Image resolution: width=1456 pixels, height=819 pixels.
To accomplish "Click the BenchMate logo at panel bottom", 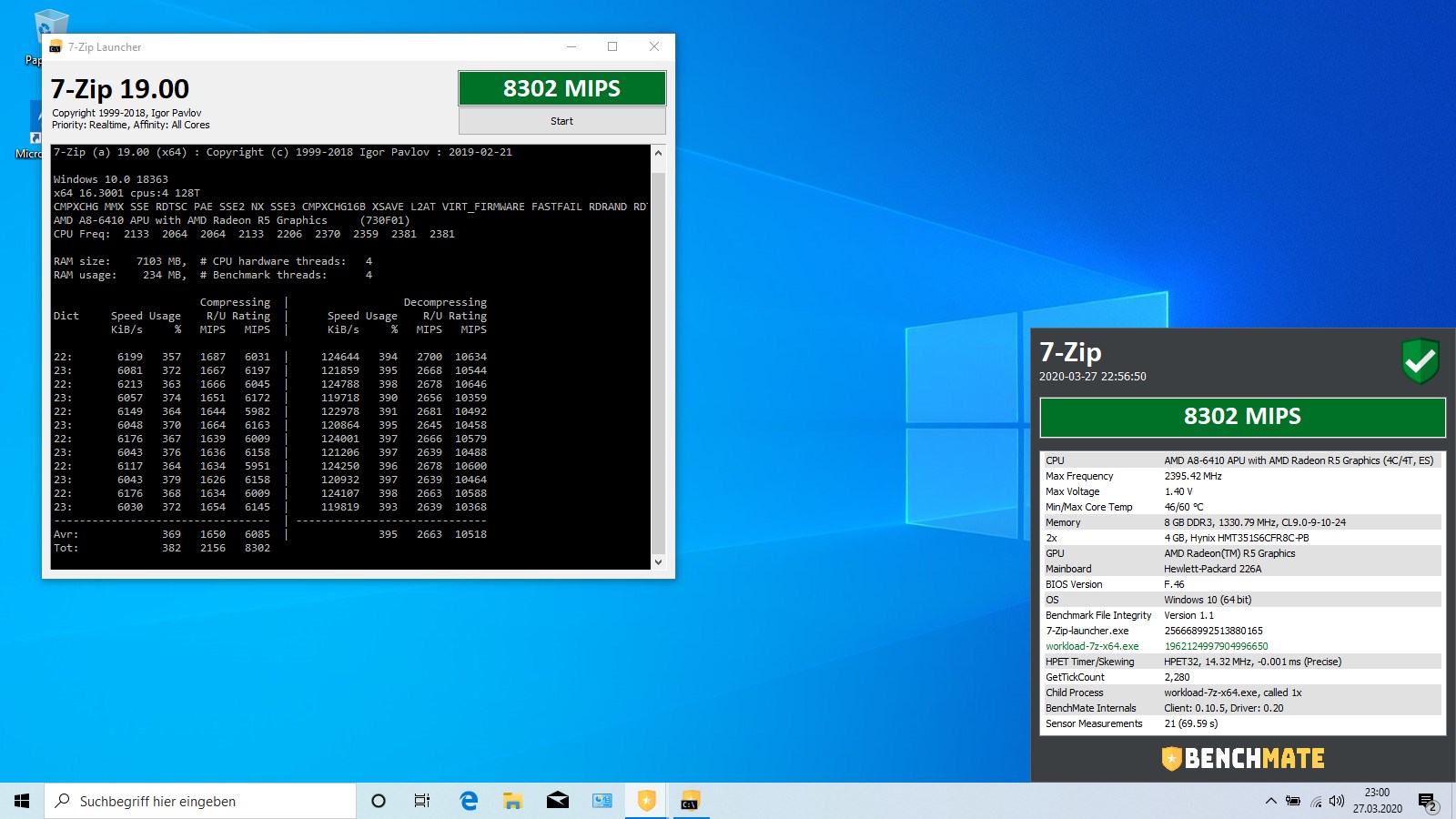I will pyautogui.click(x=1243, y=758).
